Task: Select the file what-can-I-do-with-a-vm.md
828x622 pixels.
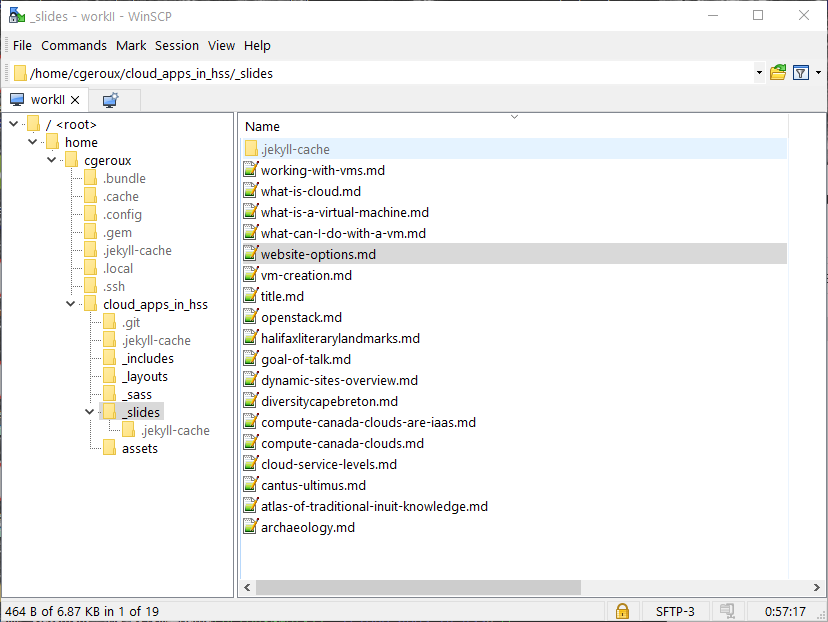Action: (343, 233)
